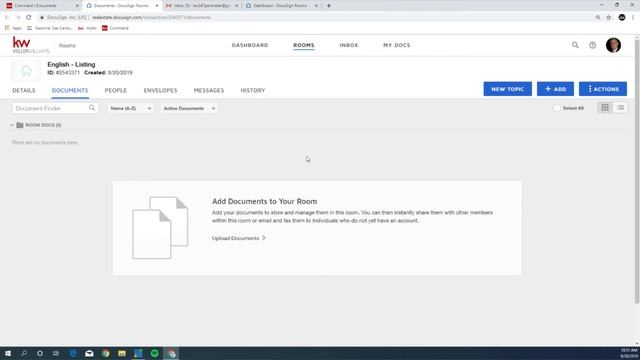Open the Actions button menu

(x=603, y=89)
